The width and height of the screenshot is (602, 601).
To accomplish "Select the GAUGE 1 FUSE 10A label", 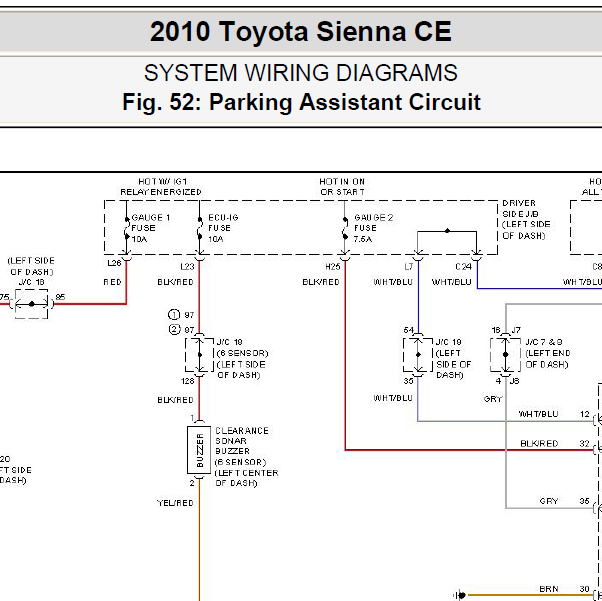I will click(150, 228).
